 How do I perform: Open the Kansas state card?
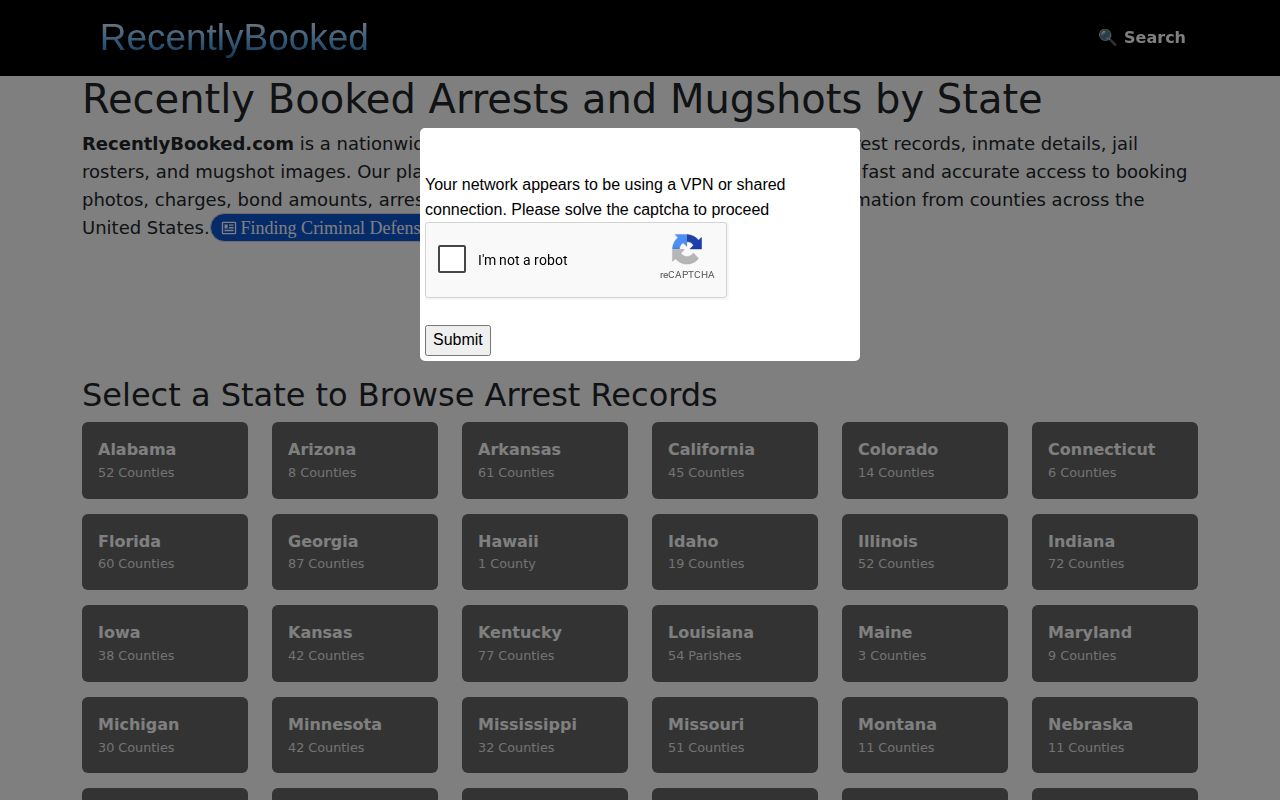tap(355, 643)
